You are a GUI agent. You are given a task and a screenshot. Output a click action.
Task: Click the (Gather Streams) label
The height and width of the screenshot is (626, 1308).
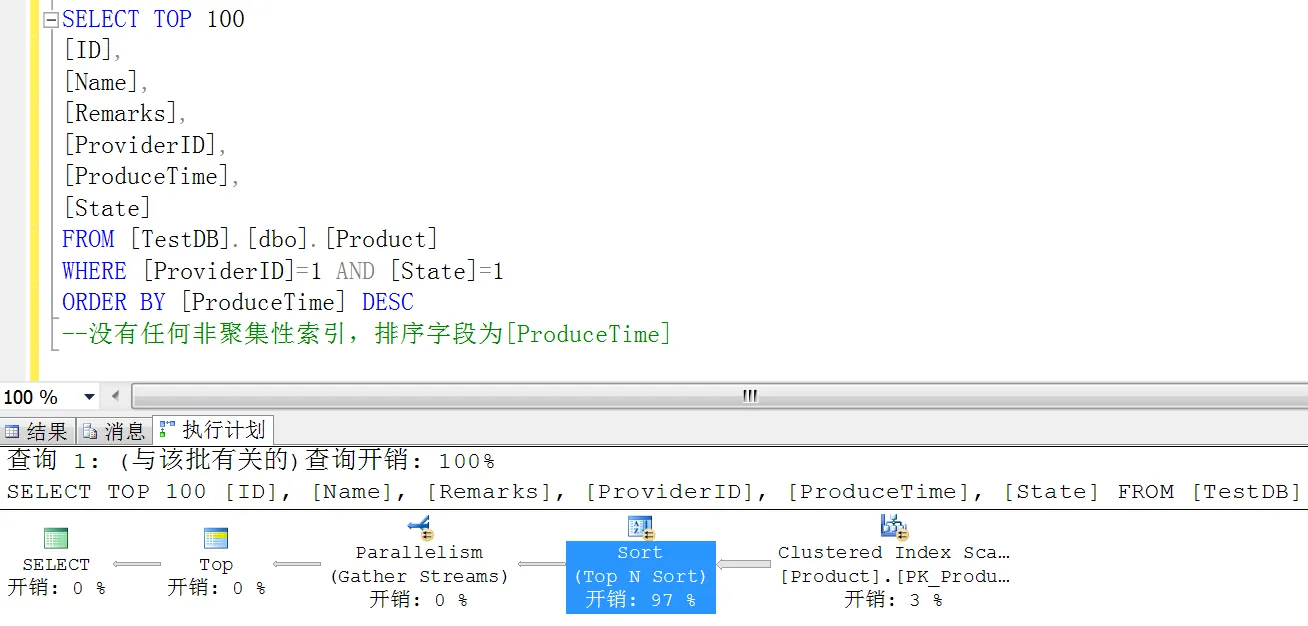pos(419,576)
